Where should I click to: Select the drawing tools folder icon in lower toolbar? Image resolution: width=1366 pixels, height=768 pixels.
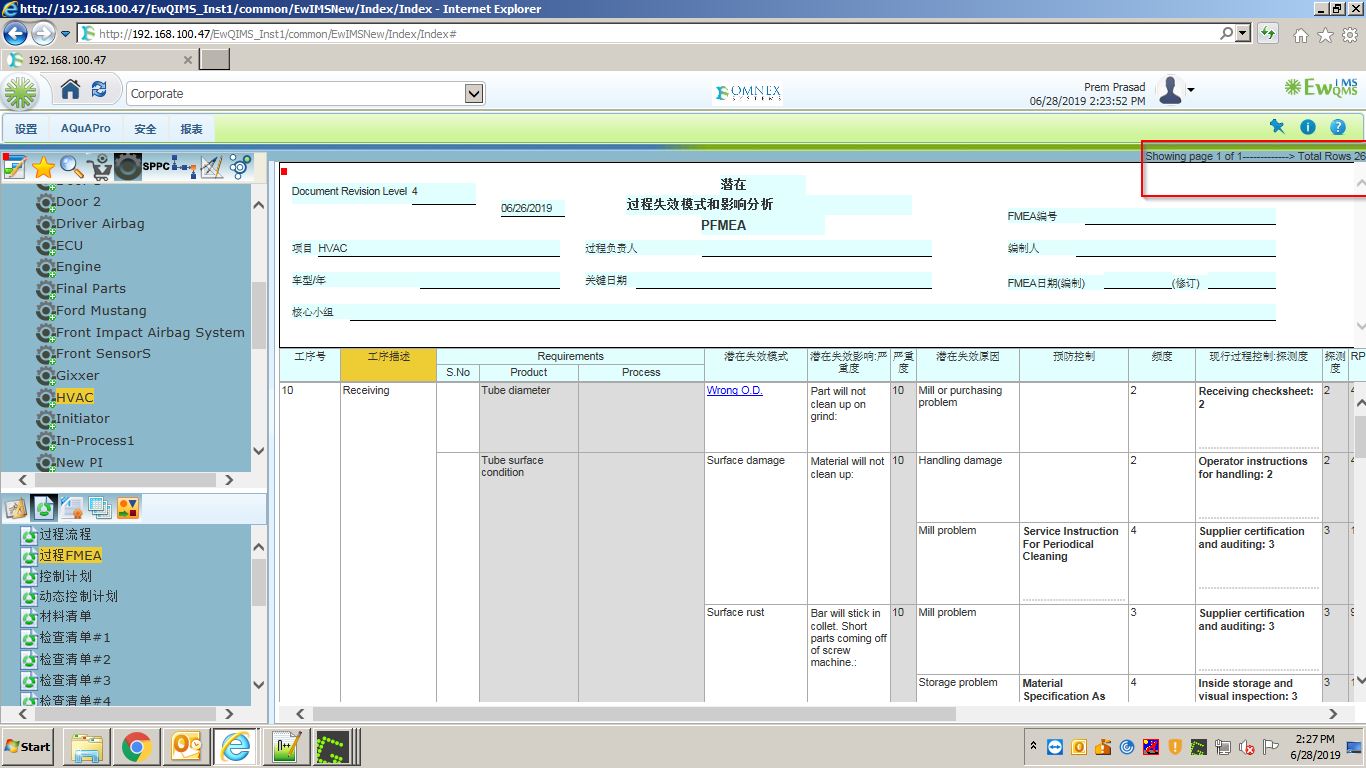pyautogui.click(x=15, y=508)
